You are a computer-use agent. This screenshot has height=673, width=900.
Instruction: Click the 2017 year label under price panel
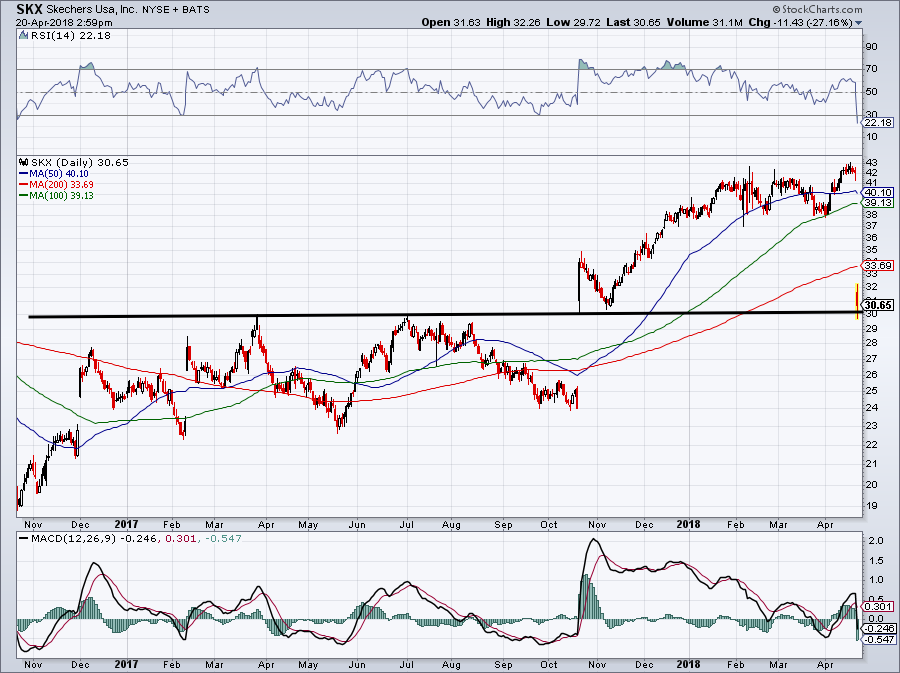tap(126, 524)
